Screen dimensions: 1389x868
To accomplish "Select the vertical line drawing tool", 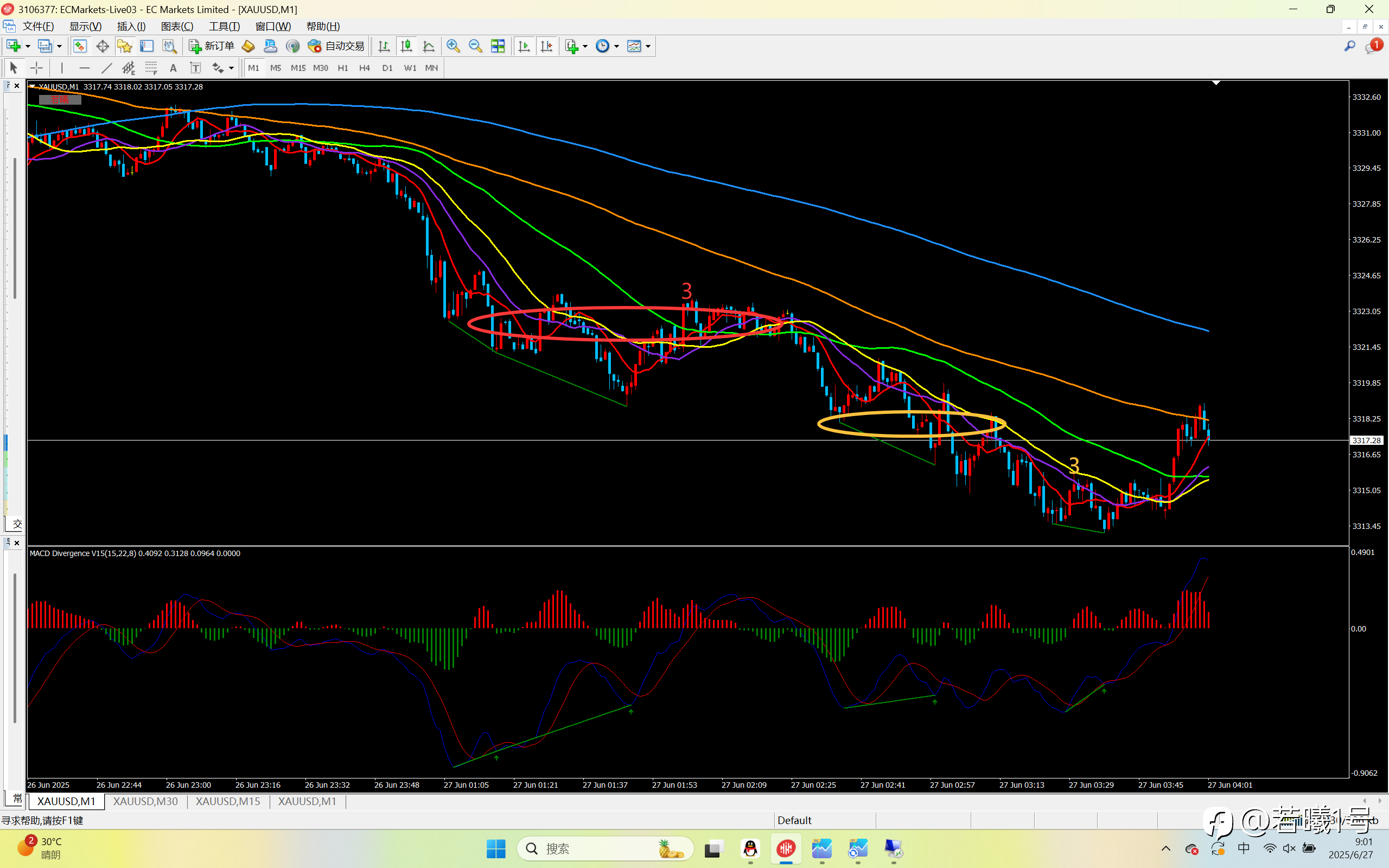I will tap(62, 68).
